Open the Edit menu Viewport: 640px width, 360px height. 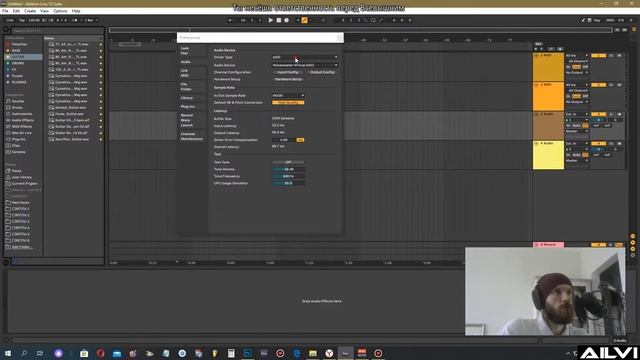click(x=16, y=11)
